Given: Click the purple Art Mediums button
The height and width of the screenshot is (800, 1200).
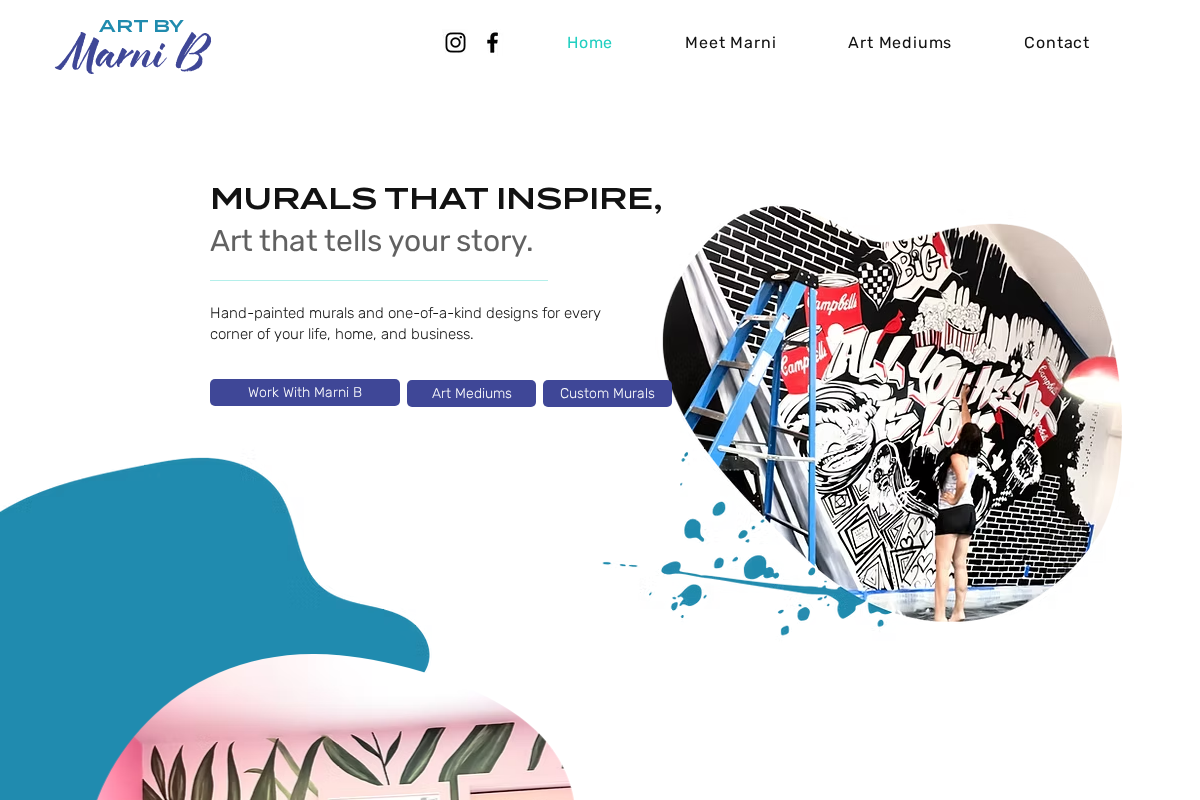Looking at the screenshot, I should point(471,393).
